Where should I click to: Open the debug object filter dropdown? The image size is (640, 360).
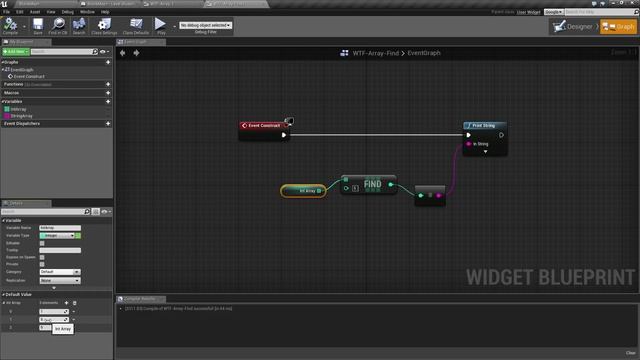pos(206,25)
